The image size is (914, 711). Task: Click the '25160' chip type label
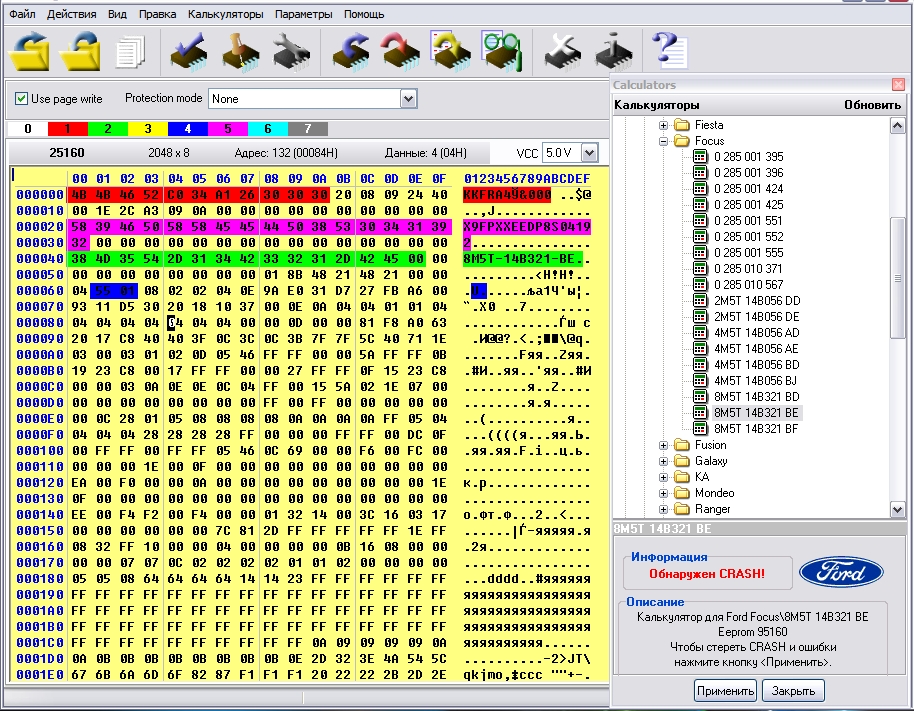(x=66, y=153)
